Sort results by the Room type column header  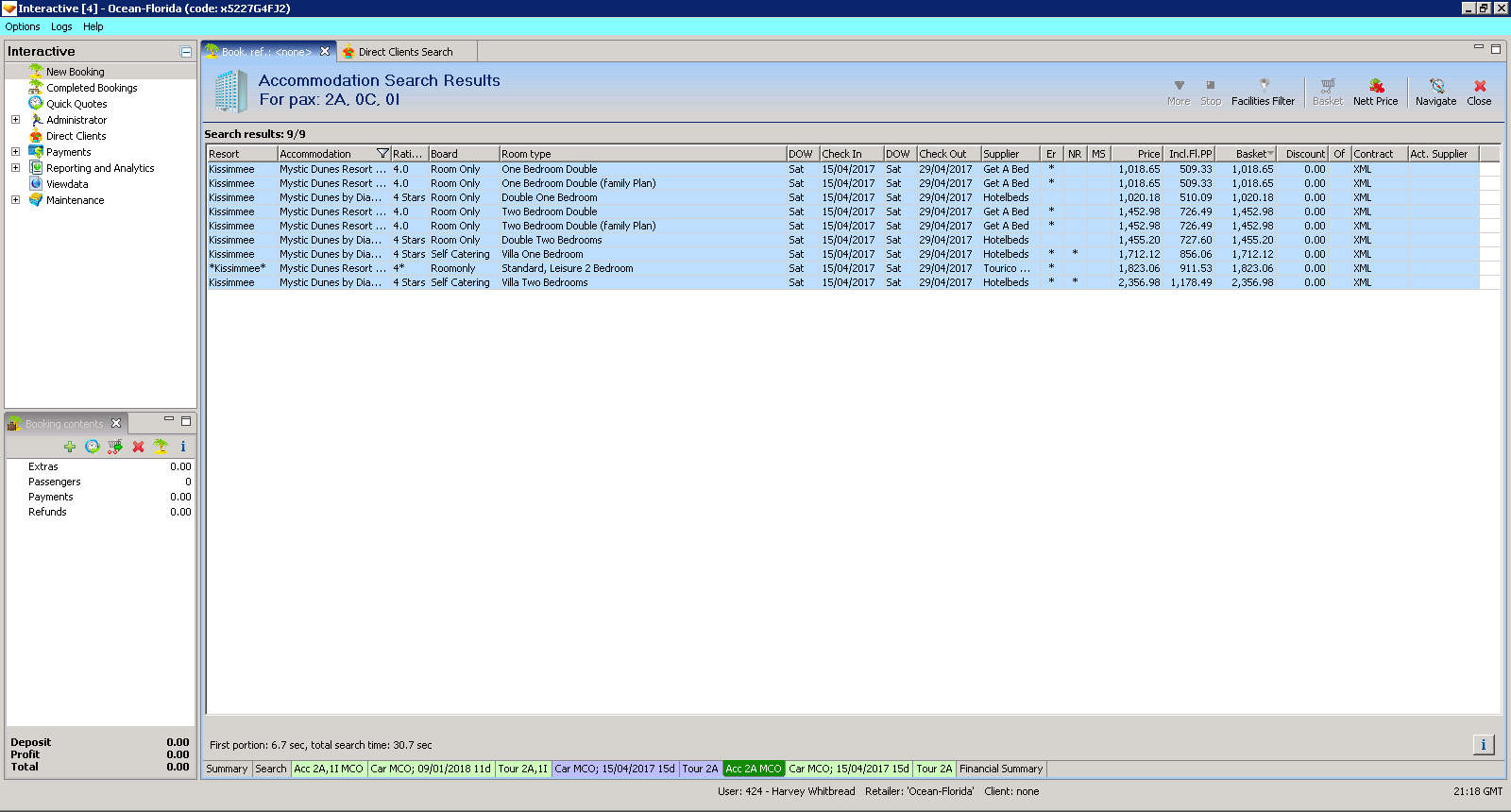click(x=643, y=154)
